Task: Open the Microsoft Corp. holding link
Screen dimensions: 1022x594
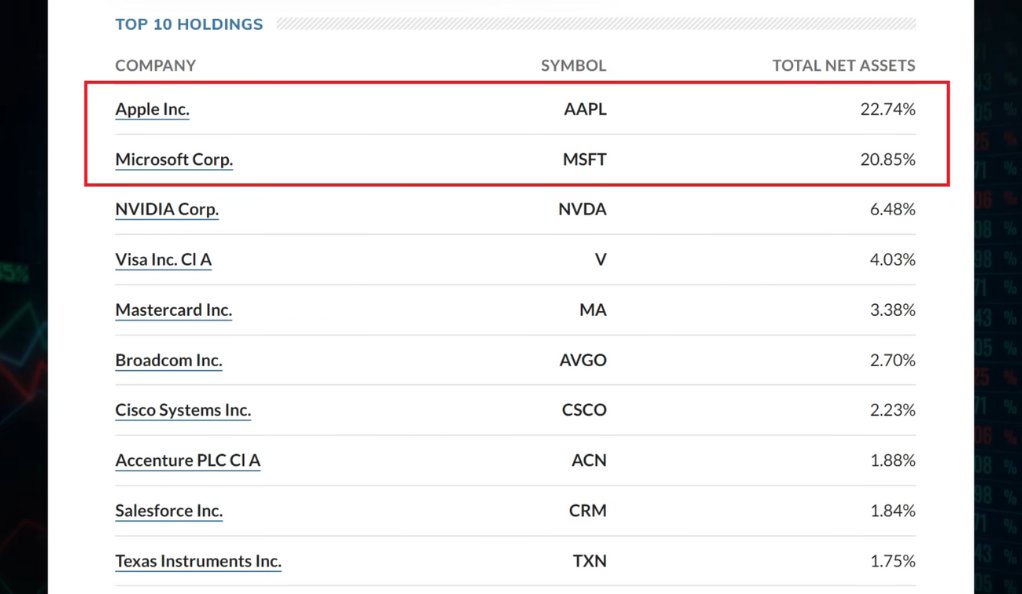Action: click(174, 159)
